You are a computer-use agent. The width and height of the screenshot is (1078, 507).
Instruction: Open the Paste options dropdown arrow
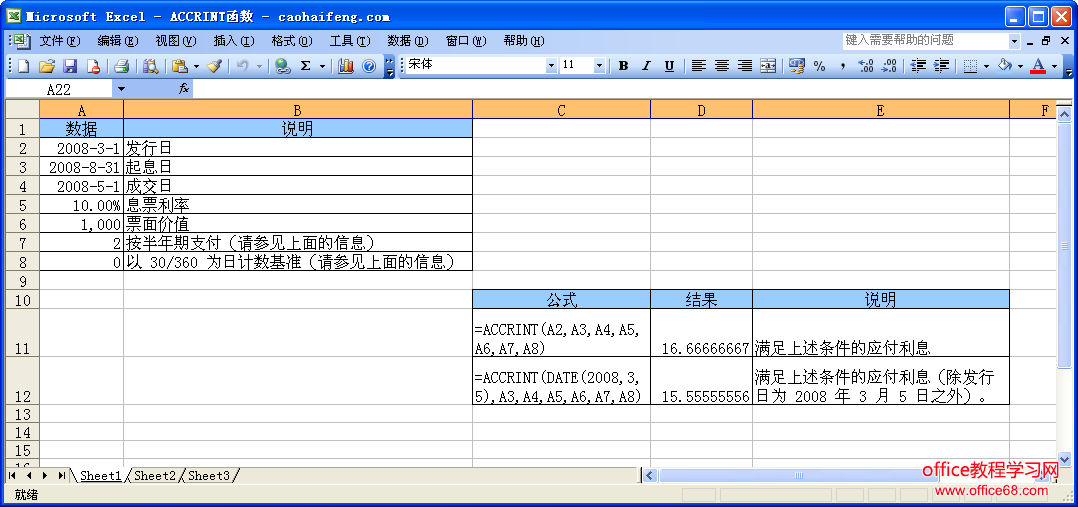click(x=196, y=66)
